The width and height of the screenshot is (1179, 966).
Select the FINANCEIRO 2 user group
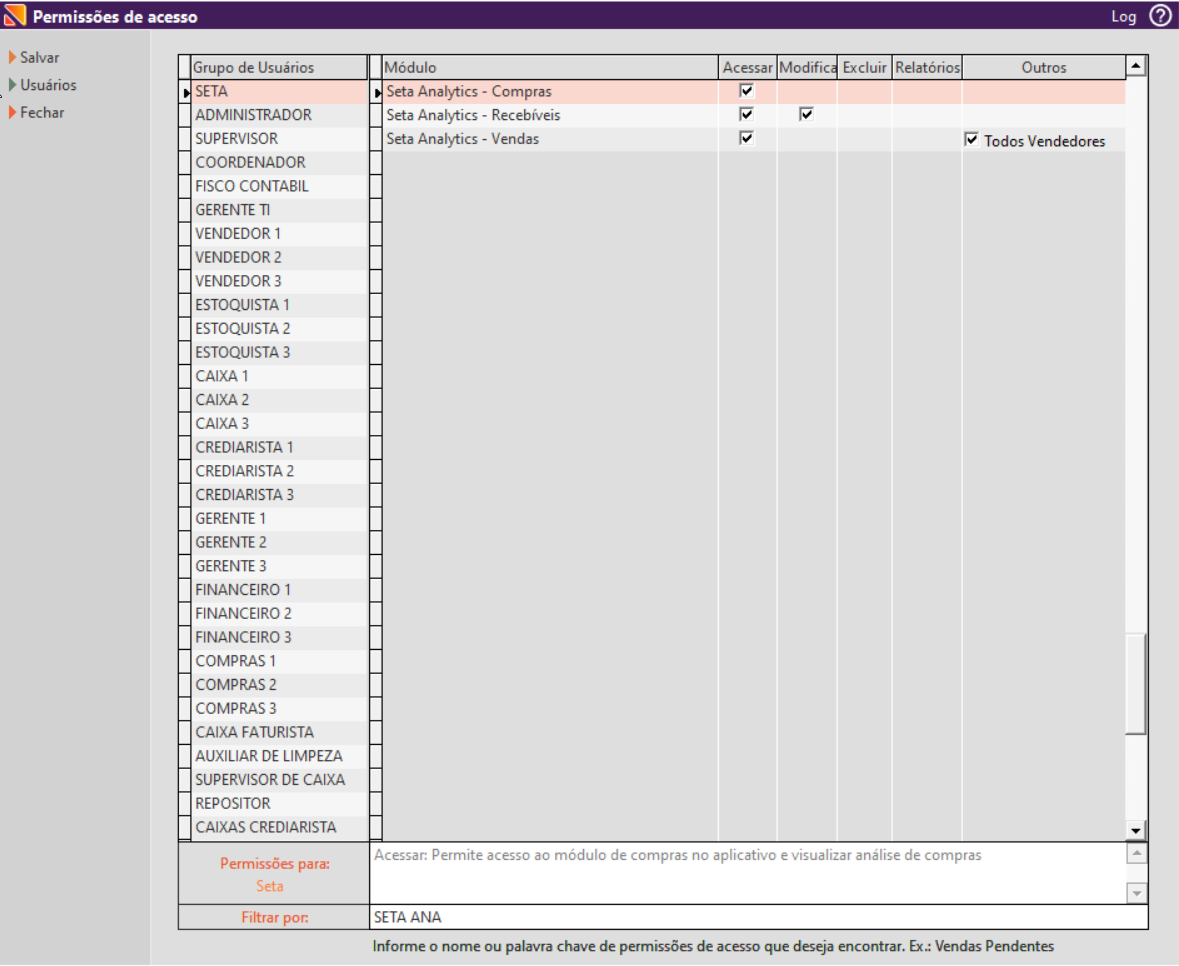[279, 613]
